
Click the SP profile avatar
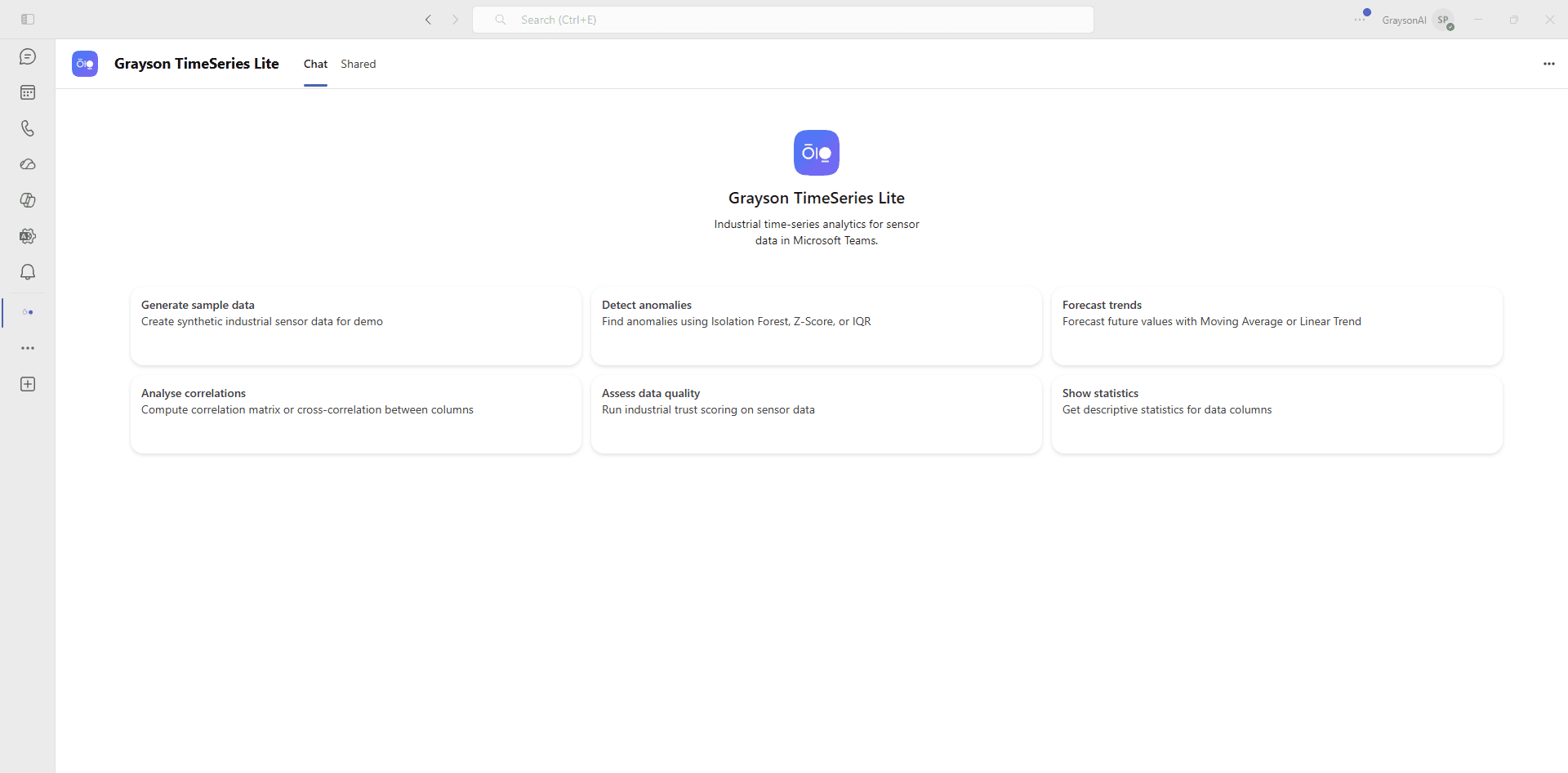[1444, 20]
